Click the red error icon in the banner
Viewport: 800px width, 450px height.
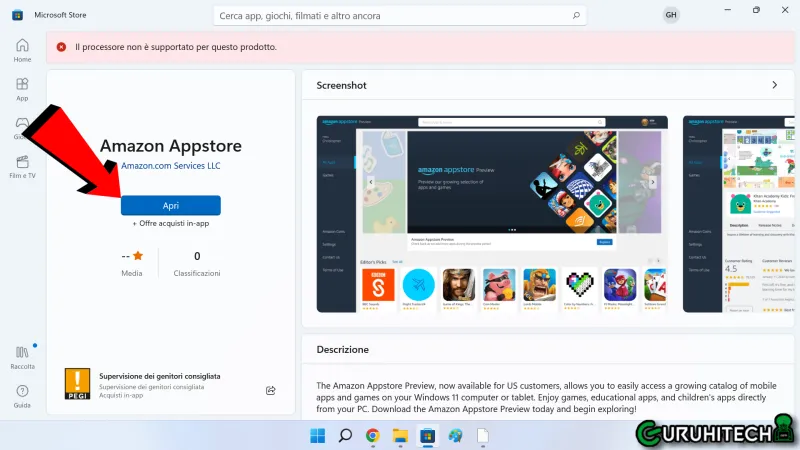(x=62, y=47)
